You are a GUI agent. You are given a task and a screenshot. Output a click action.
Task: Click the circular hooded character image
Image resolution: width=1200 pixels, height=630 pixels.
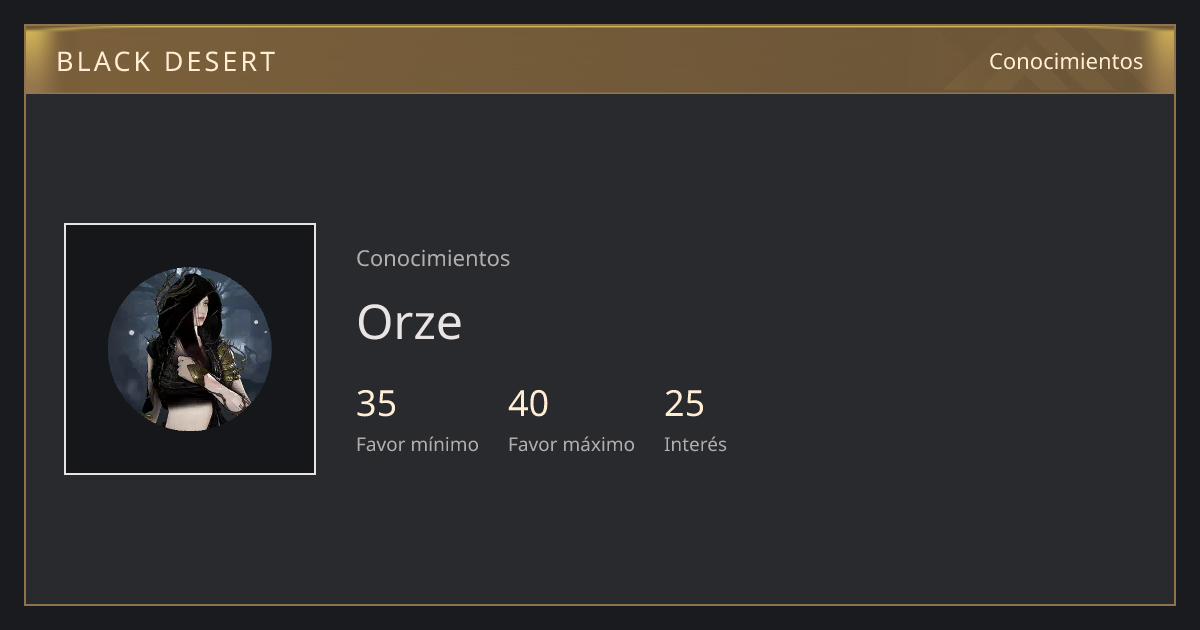click(x=190, y=349)
